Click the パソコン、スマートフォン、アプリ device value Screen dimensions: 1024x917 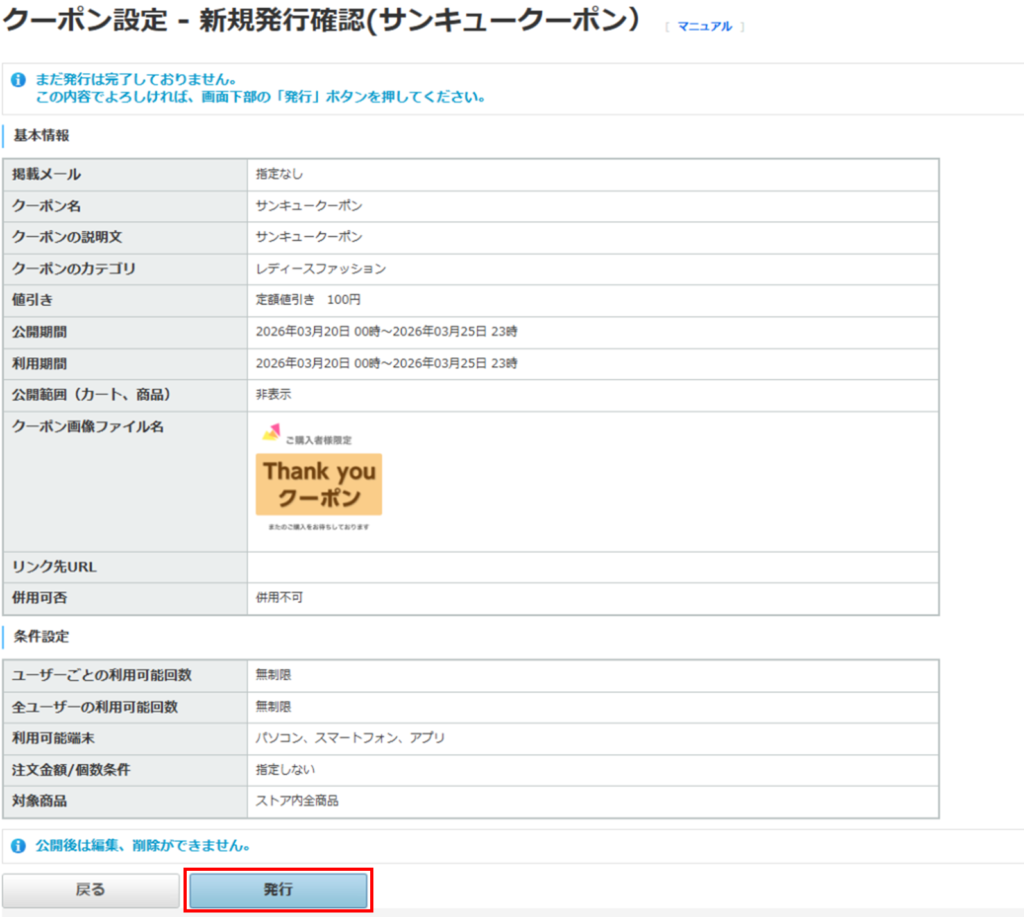point(350,738)
